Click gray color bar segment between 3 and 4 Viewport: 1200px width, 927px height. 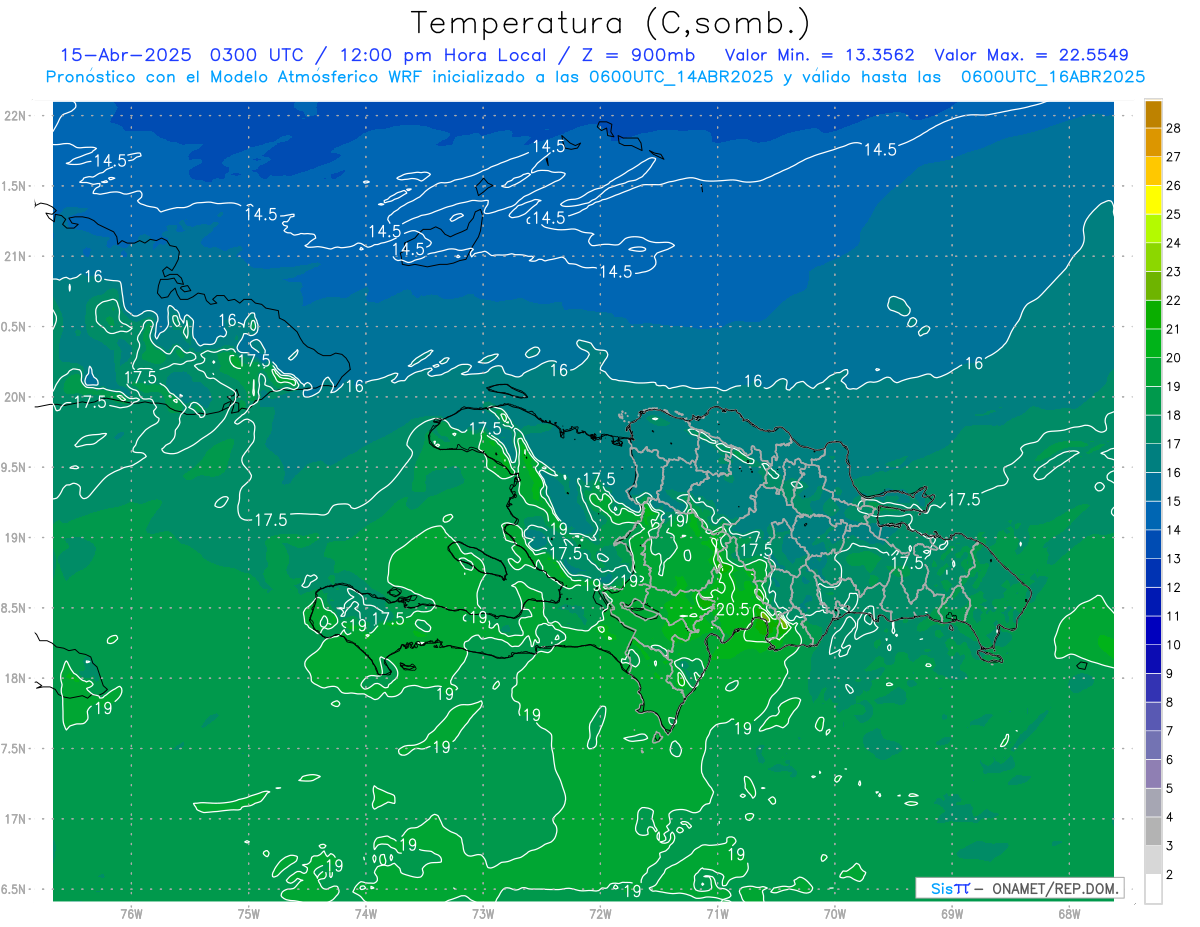(x=1153, y=831)
